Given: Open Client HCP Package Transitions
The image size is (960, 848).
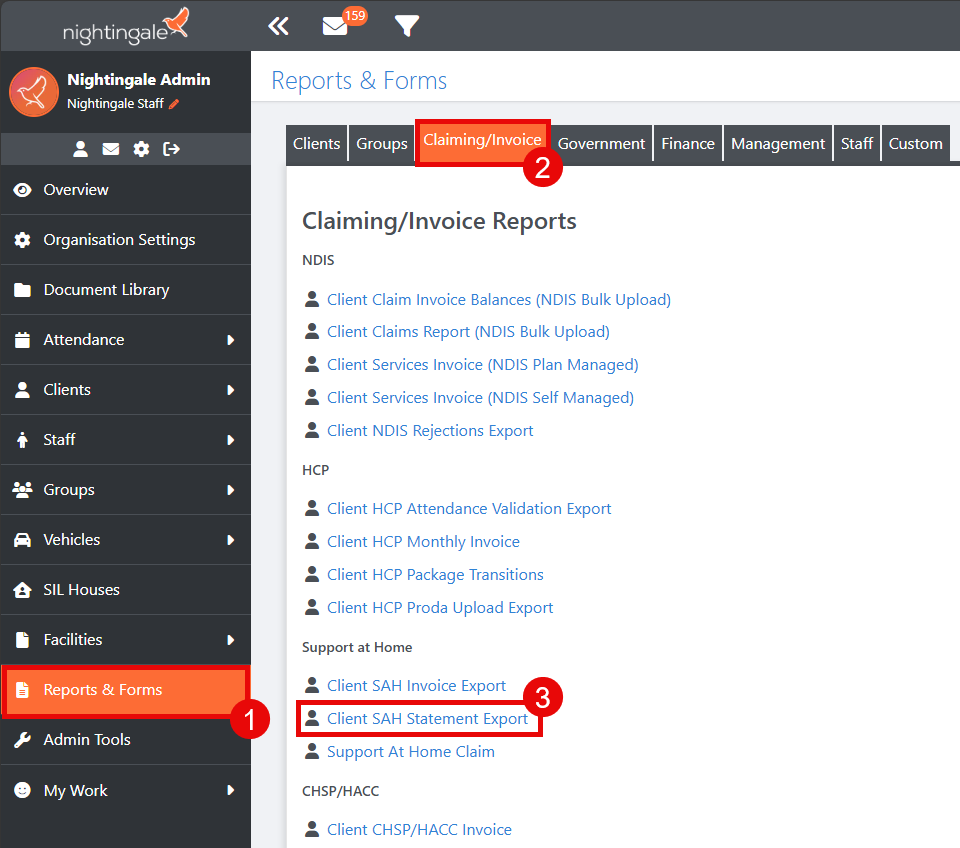Looking at the screenshot, I should click(x=435, y=575).
